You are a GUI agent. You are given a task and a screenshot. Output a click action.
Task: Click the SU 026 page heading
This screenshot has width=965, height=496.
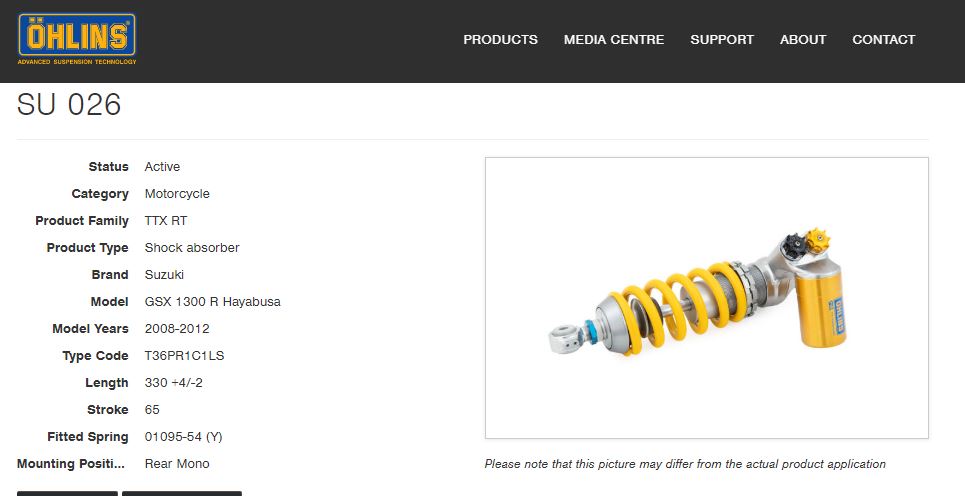point(69,104)
